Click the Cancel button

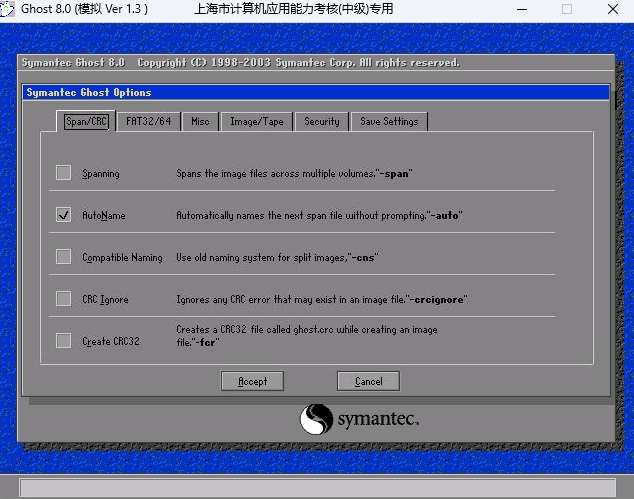tap(368, 381)
